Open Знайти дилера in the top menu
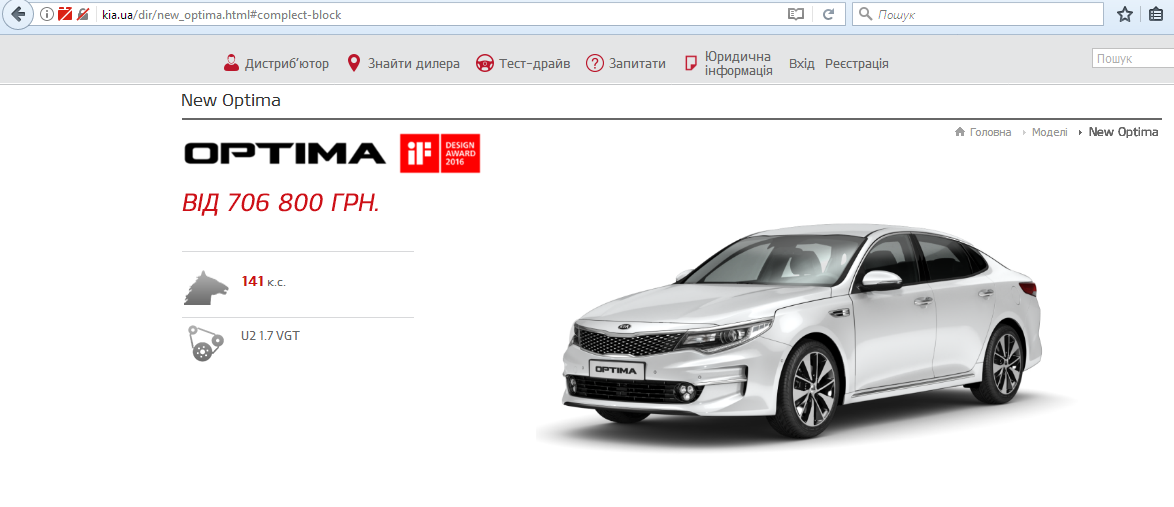Screen dimensions: 1174x507 point(403,63)
